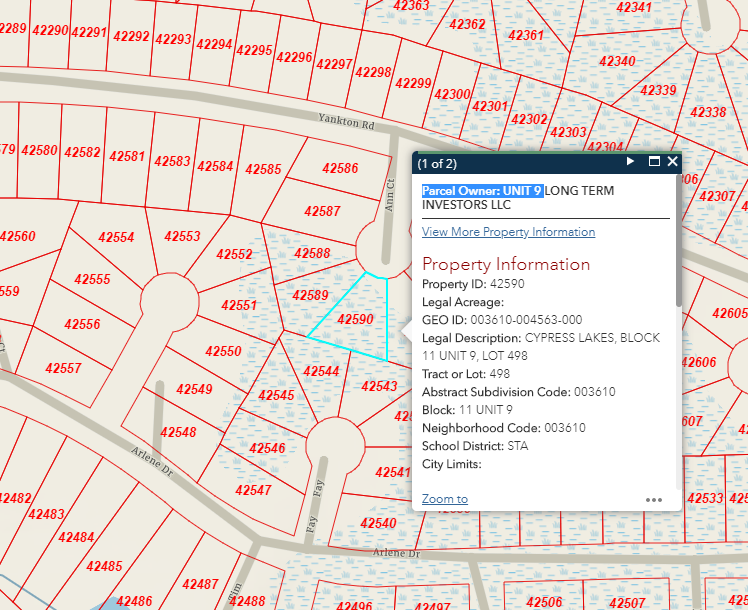Select parcel 42544 on the map

pyautogui.click(x=321, y=371)
